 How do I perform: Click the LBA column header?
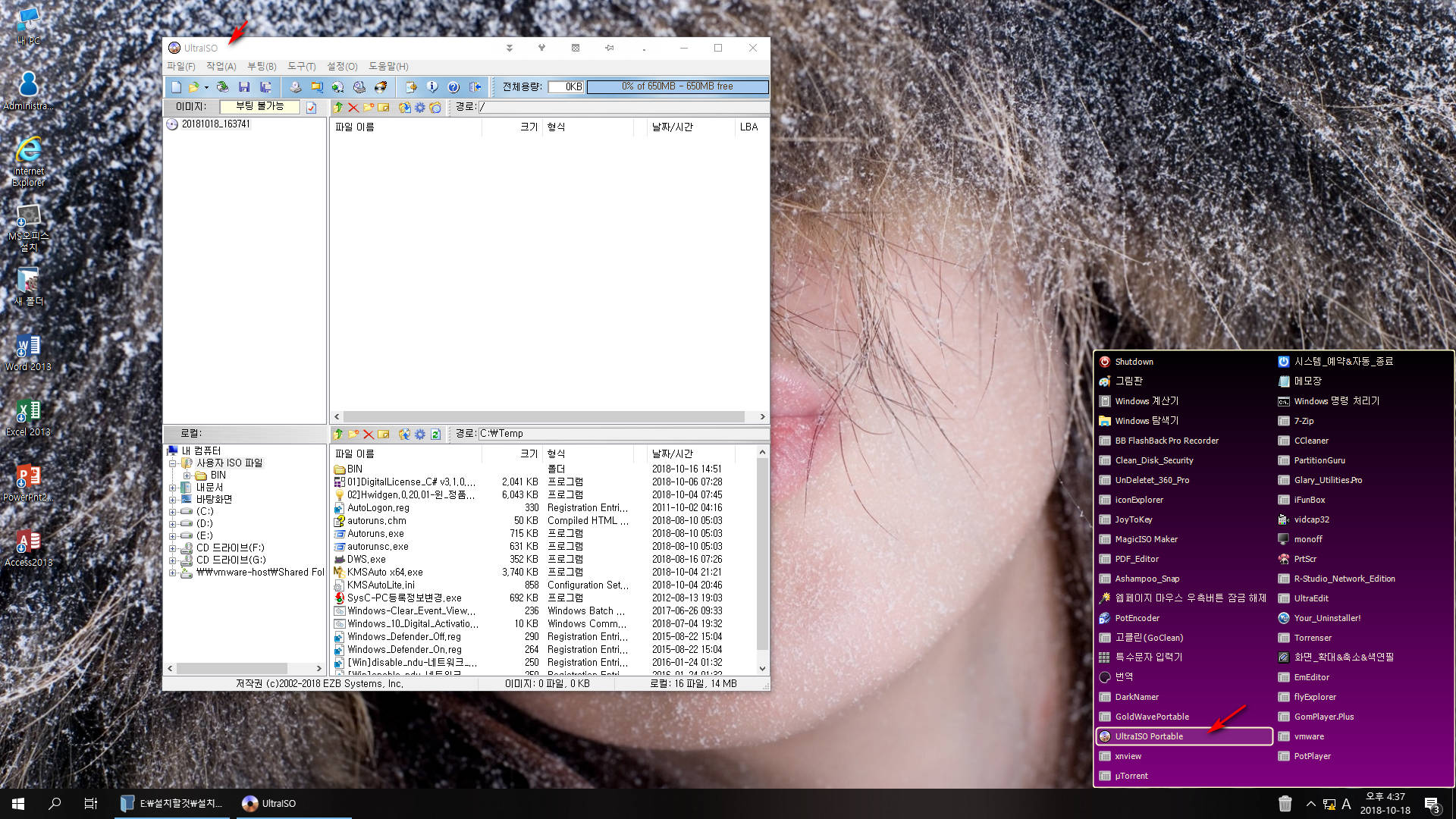click(x=749, y=127)
